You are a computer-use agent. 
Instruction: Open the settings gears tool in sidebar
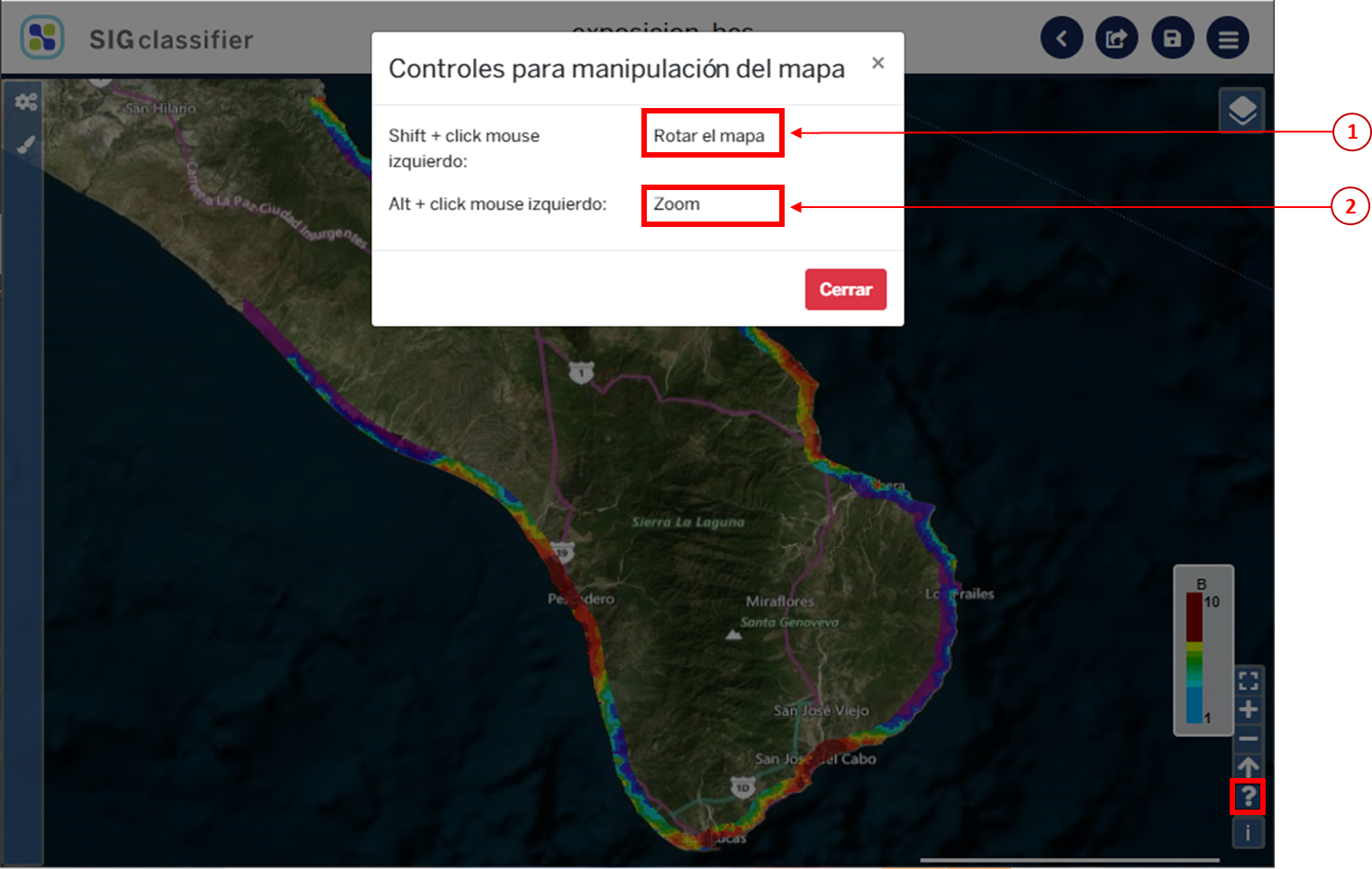(x=26, y=102)
